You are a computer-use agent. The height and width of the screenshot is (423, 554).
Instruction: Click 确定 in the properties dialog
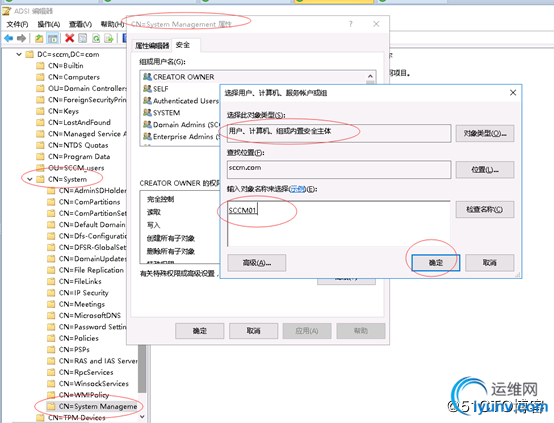pos(200,331)
